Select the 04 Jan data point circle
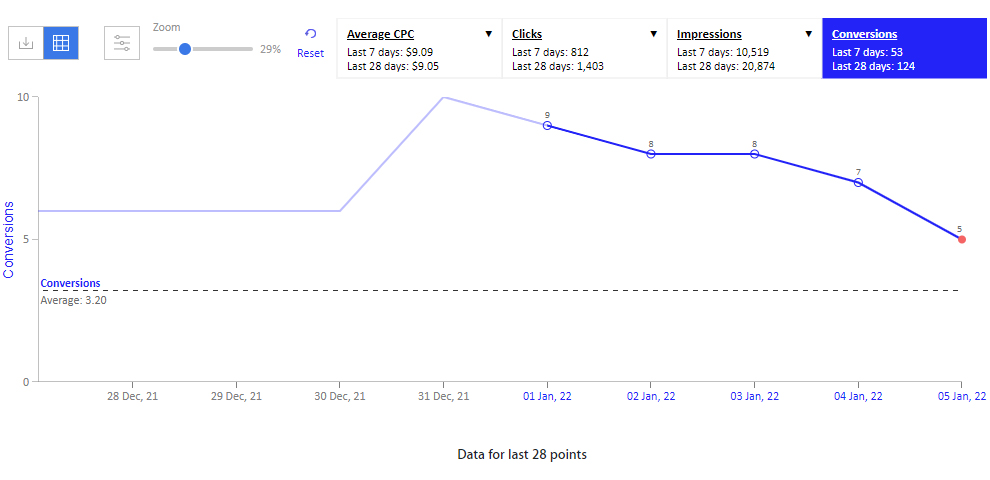 coord(858,183)
